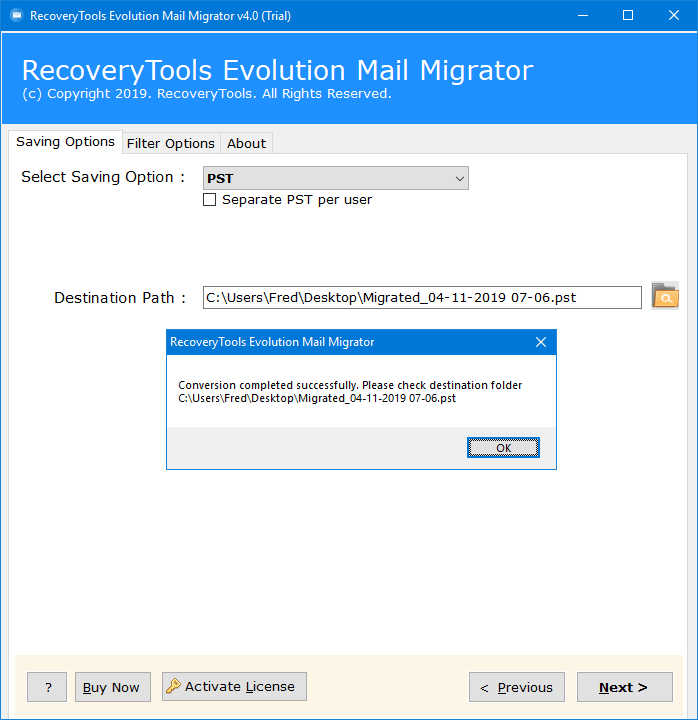Close the conversion completed dialog with X

point(541,342)
